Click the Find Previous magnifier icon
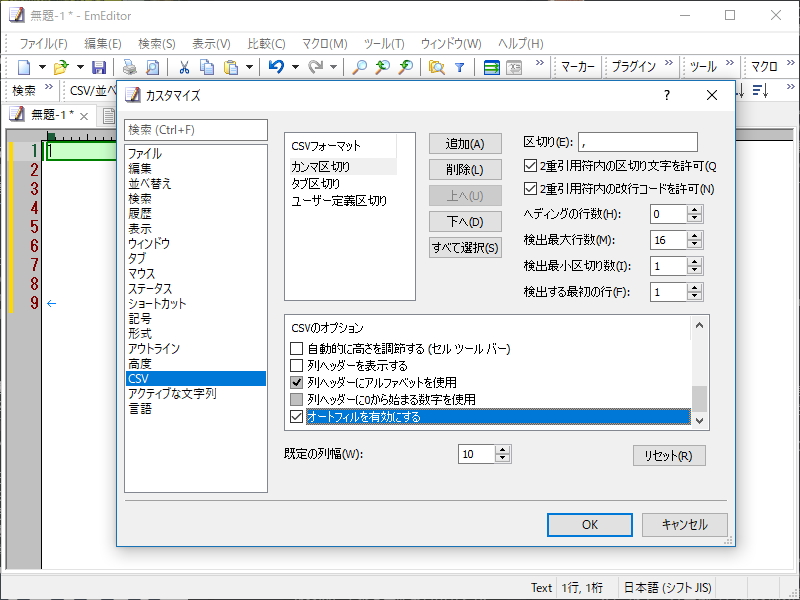Viewport: 800px width, 600px height. [383, 67]
